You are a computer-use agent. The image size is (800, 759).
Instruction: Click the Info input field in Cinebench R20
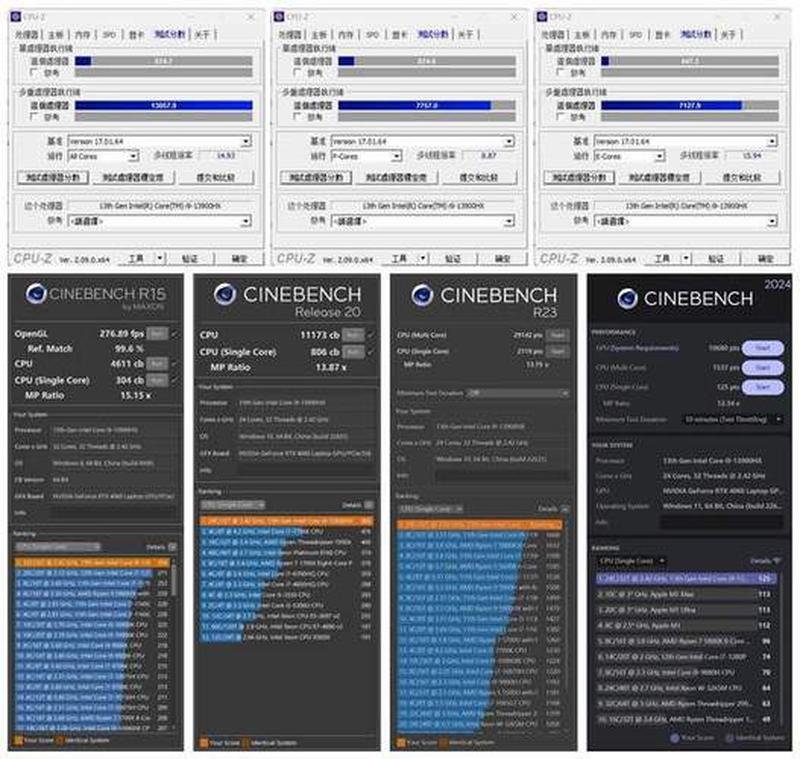(305, 470)
